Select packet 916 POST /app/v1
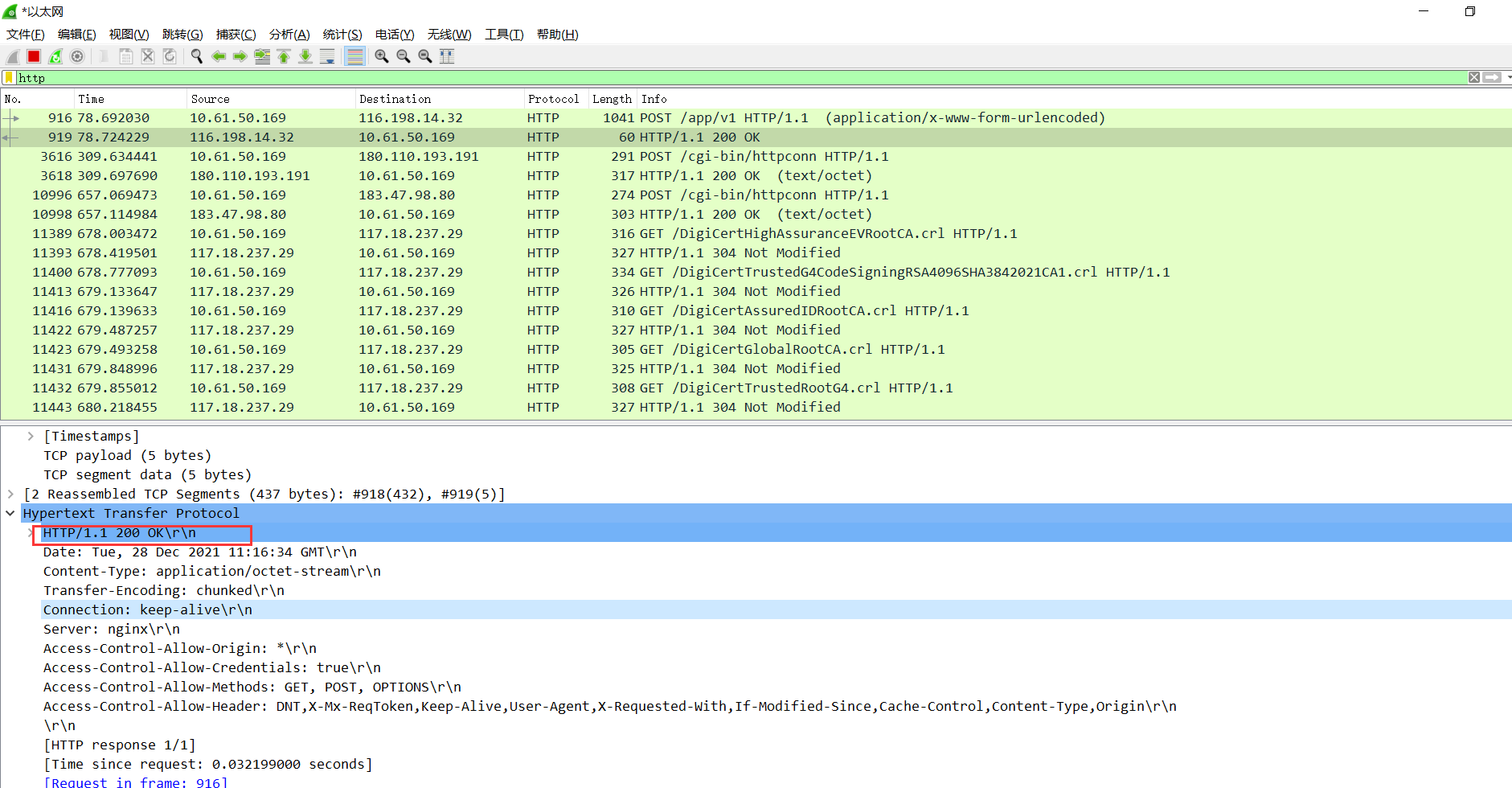Viewport: 1512px width, 788px height. pos(756,118)
